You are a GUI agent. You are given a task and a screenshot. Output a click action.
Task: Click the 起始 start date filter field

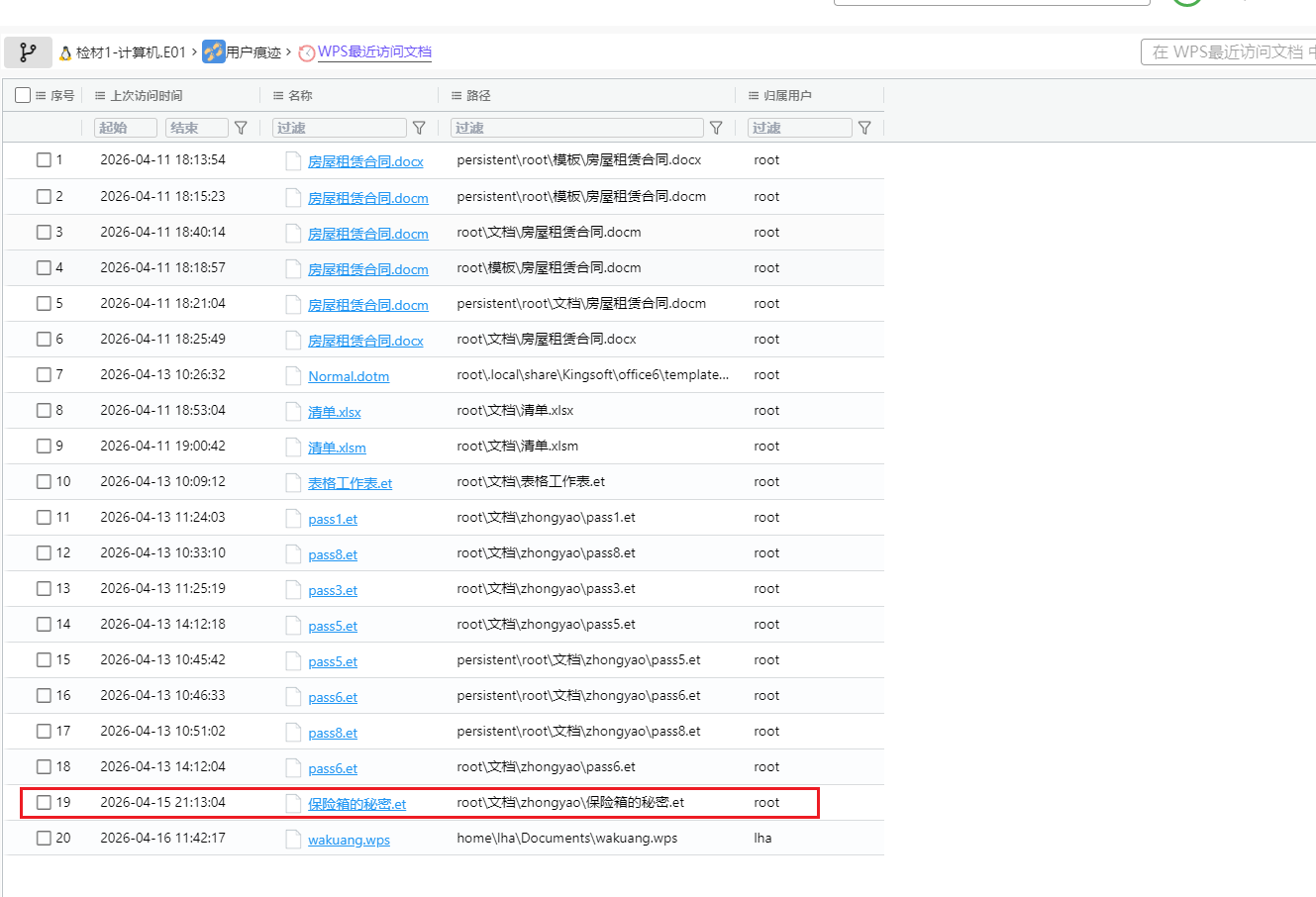click(x=125, y=128)
